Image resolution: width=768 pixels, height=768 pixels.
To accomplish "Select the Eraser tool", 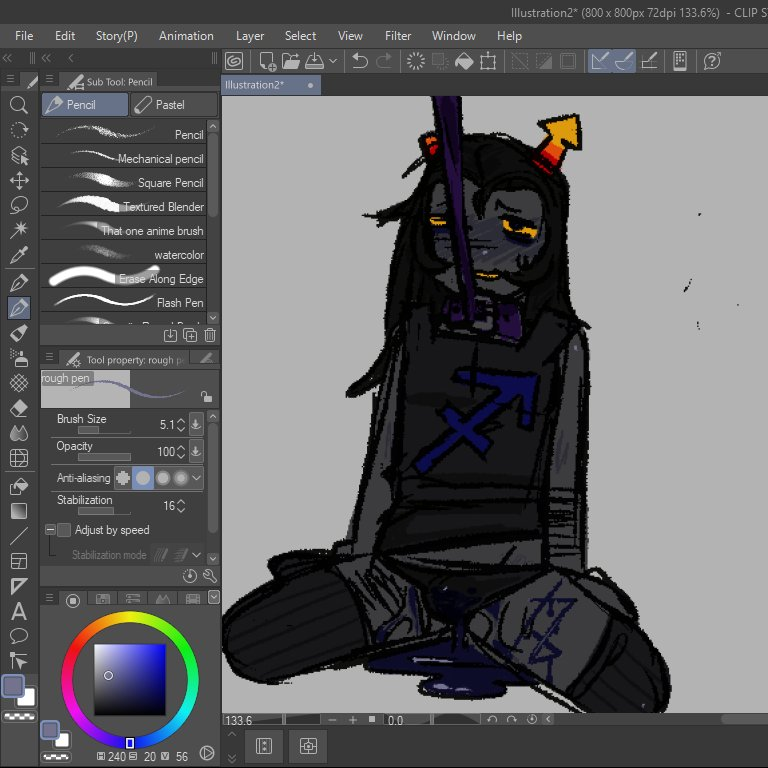I will [x=19, y=408].
